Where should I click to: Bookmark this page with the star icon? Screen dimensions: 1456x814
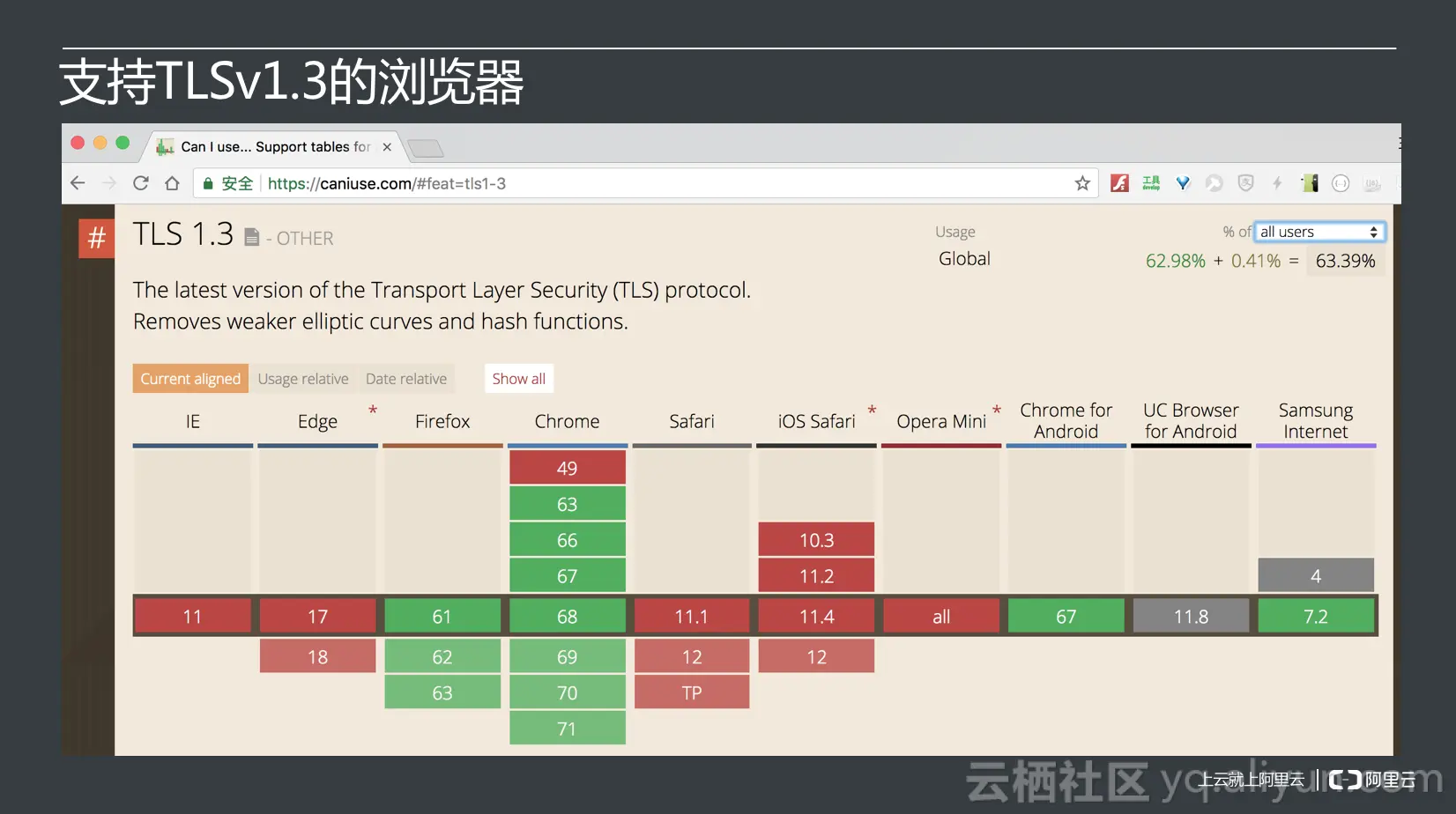(1082, 183)
